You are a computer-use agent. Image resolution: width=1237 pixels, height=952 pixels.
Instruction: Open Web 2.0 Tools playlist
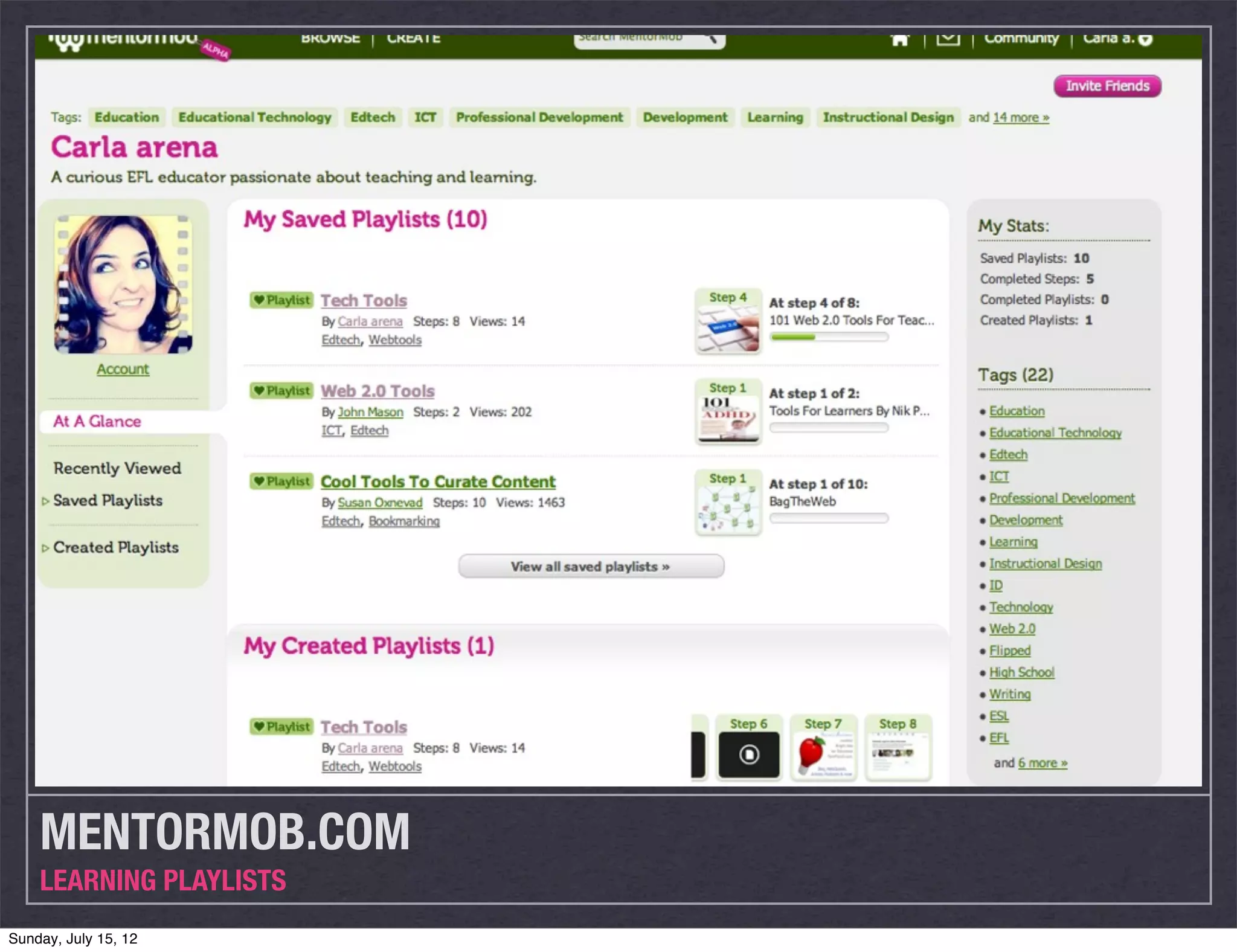coord(378,391)
